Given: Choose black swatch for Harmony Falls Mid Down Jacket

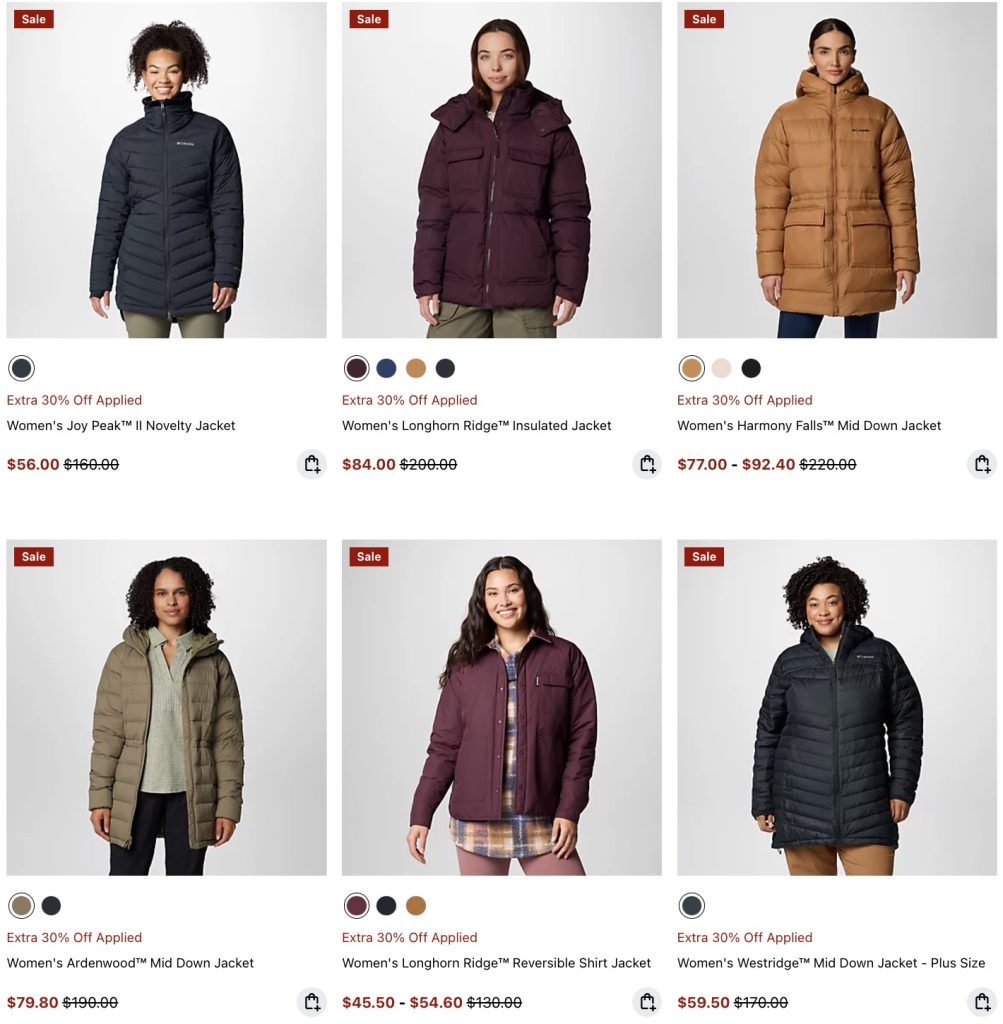Looking at the screenshot, I should [751, 368].
